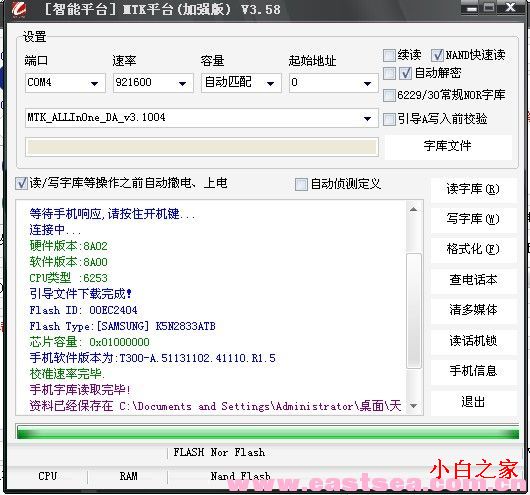Image resolution: width=530 pixels, height=495 pixels.
Task: Click the CPU status bar entry
Action: tap(47, 476)
